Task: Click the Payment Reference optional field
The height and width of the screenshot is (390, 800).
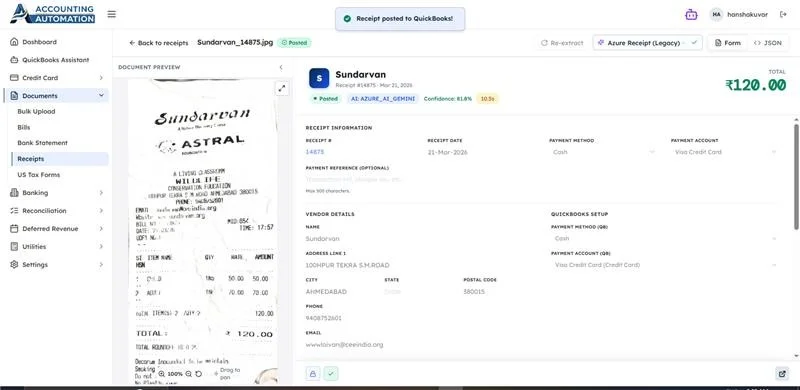Action: coord(541,179)
